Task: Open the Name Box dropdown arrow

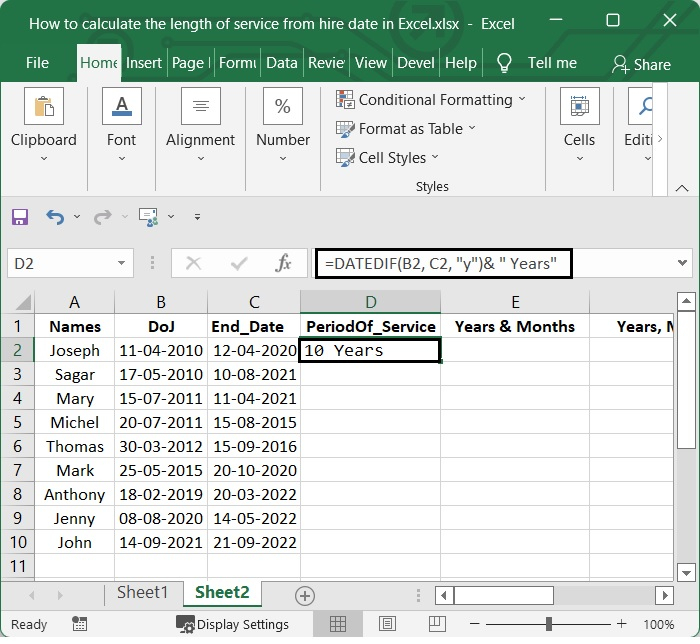Action: [121, 263]
